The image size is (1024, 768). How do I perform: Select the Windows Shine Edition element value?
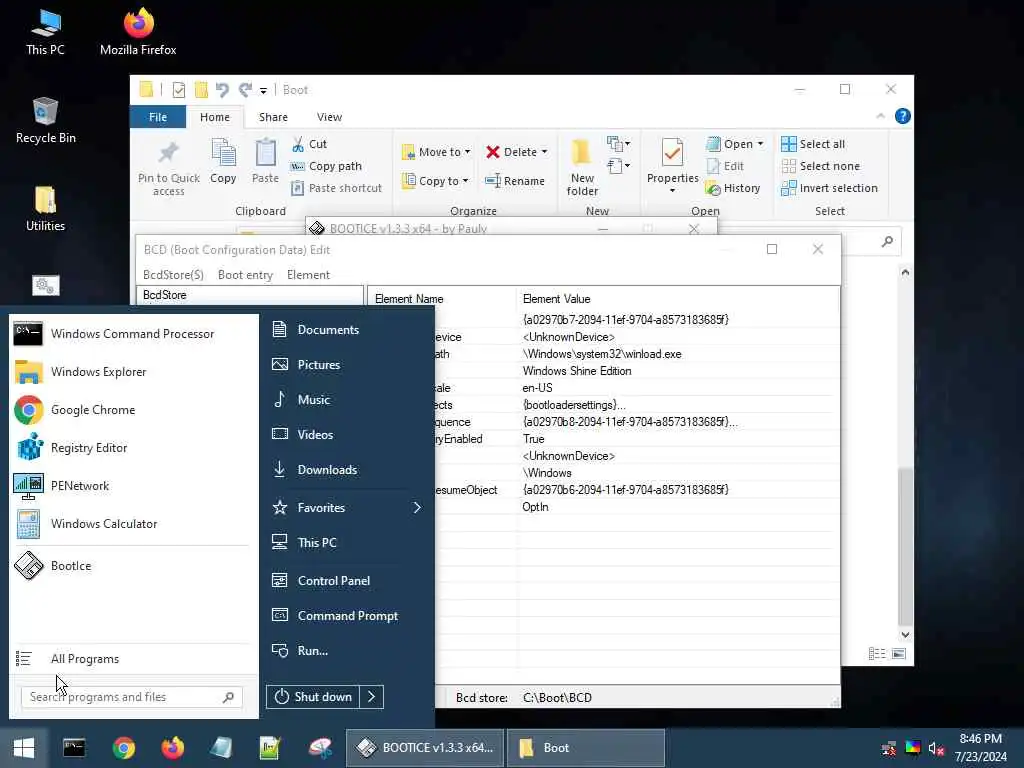pos(577,371)
